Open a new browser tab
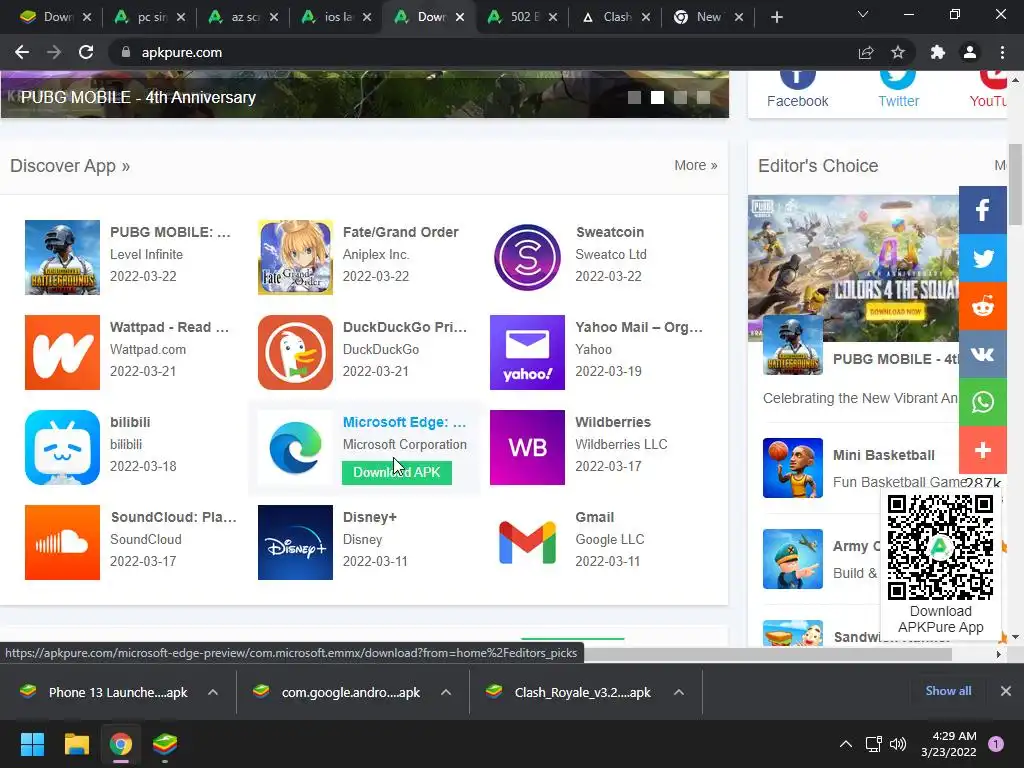Screen dimensions: 1024x768 coord(776,17)
